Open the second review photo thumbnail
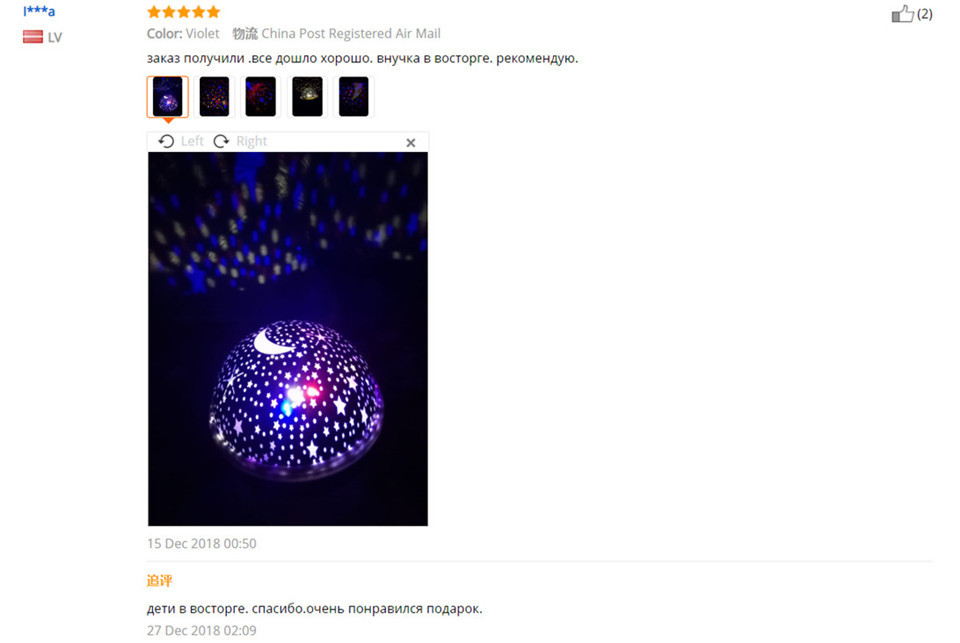Image resolution: width=960 pixels, height=643 pixels. [214, 96]
